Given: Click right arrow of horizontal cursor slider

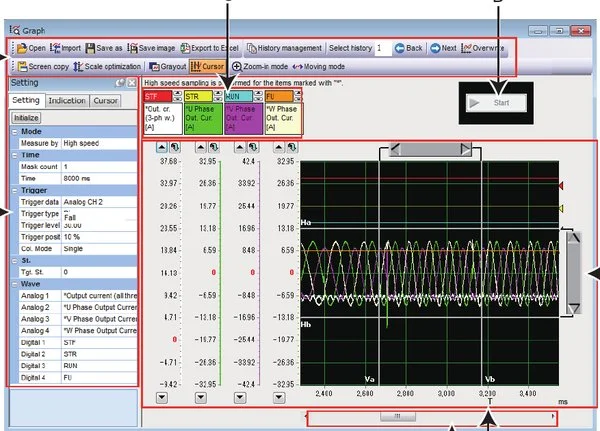Looking at the screenshot, I should (x=465, y=149).
